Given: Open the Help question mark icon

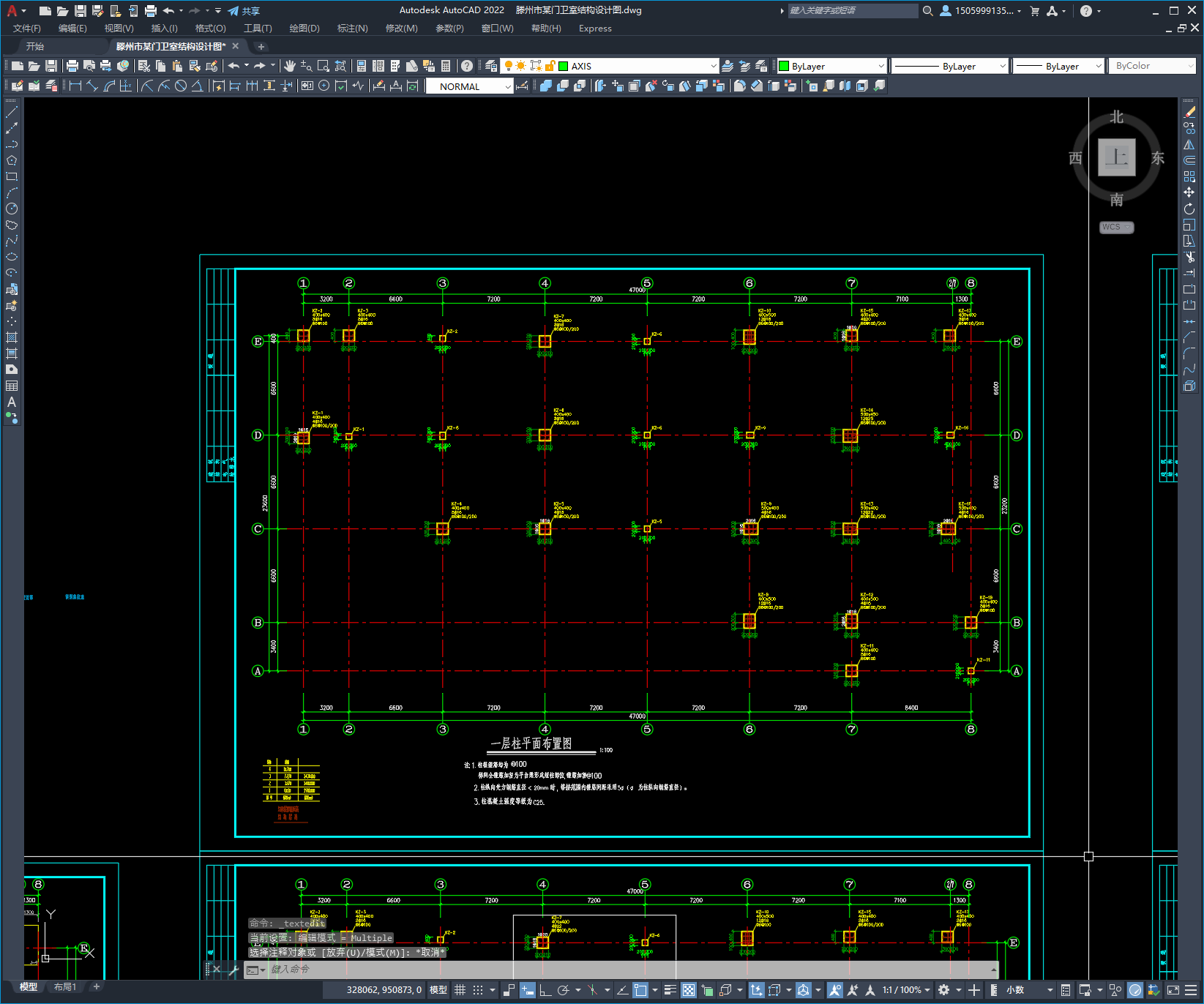Looking at the screenshot, I should click(x=467, y=67).
